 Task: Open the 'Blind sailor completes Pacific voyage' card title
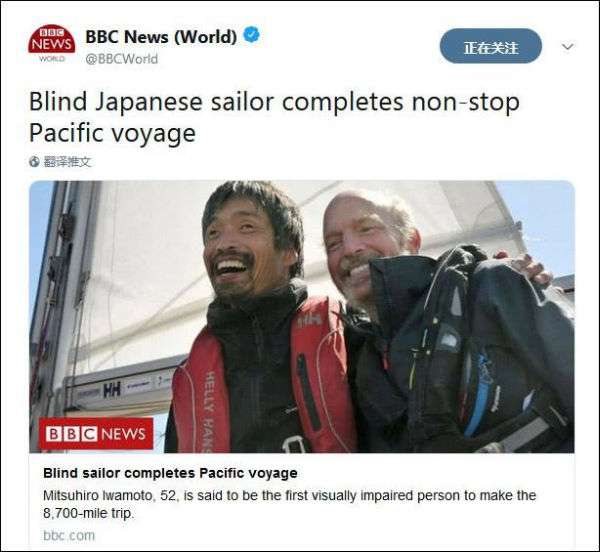coord(170,473)
